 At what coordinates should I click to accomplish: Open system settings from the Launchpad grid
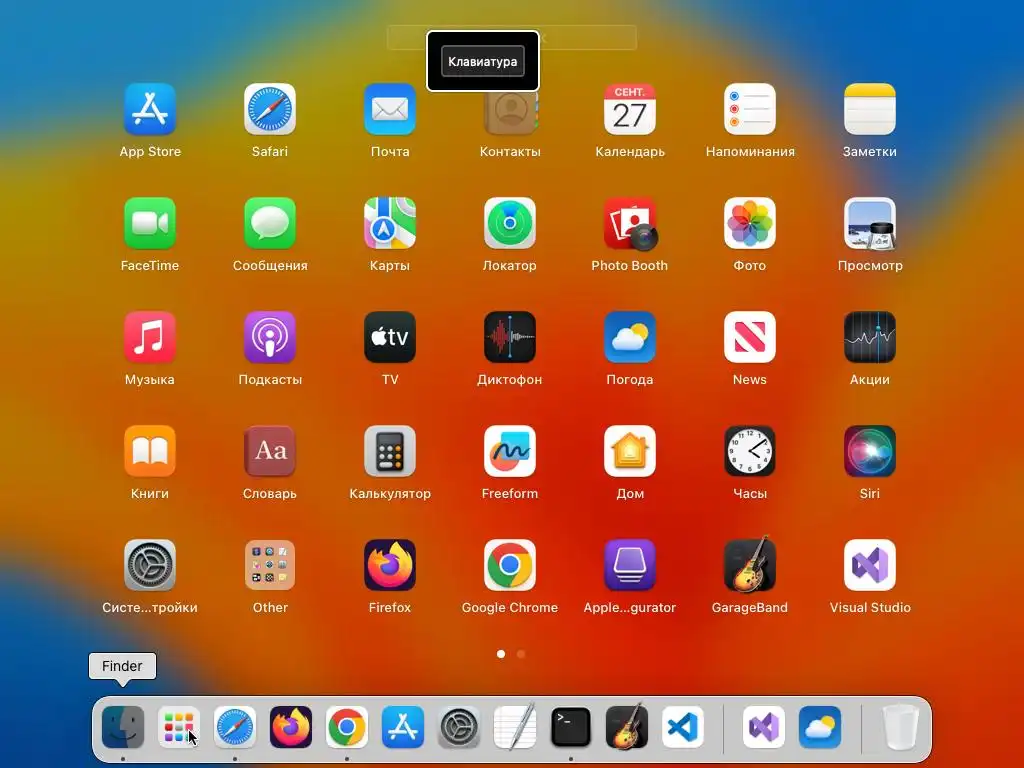click(x=150, y=565)
